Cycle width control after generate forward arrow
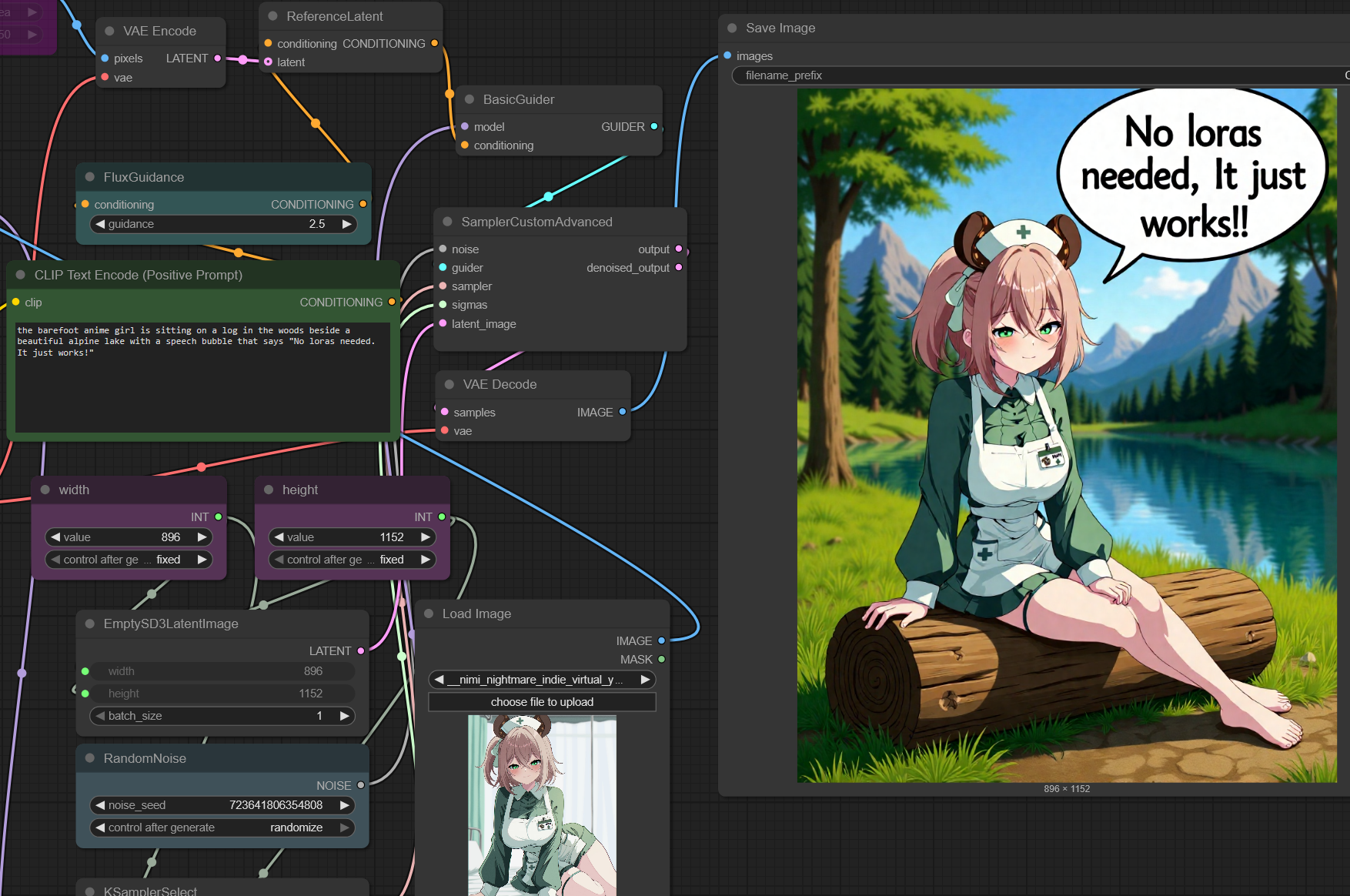This screenshot has height=896, width=1350. click(x=202, y=560)
